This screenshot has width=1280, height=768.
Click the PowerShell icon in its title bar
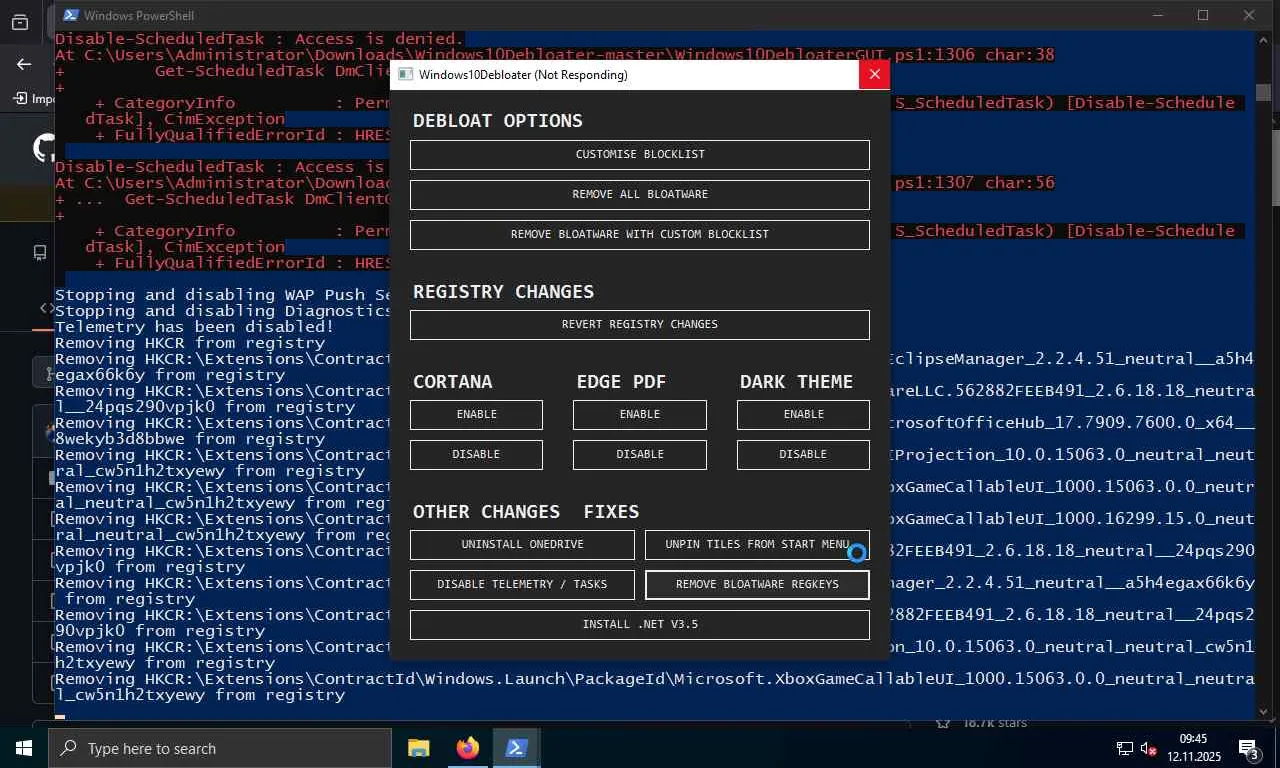click(70, 15)
